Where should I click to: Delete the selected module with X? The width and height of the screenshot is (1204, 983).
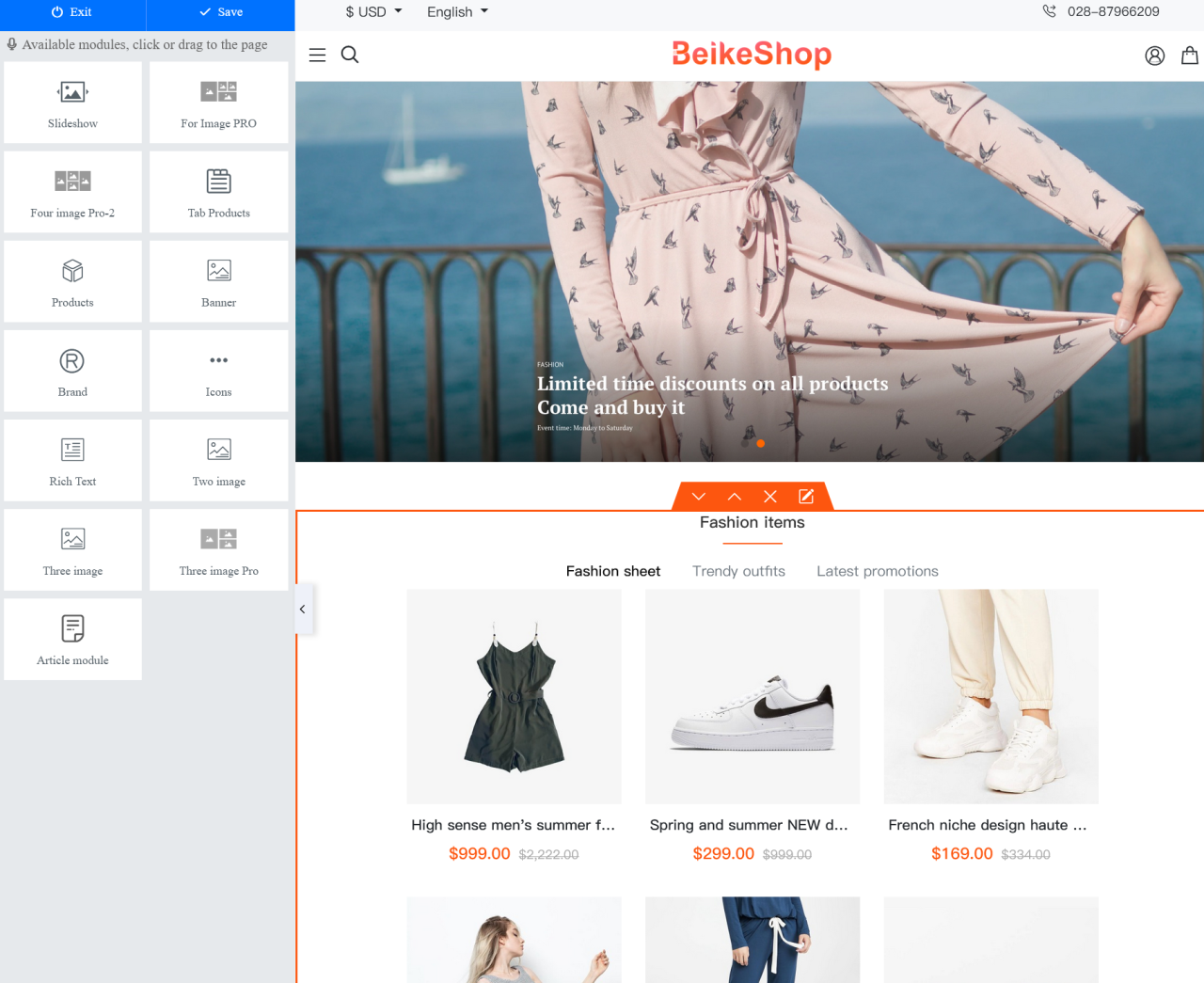[770, 497]
